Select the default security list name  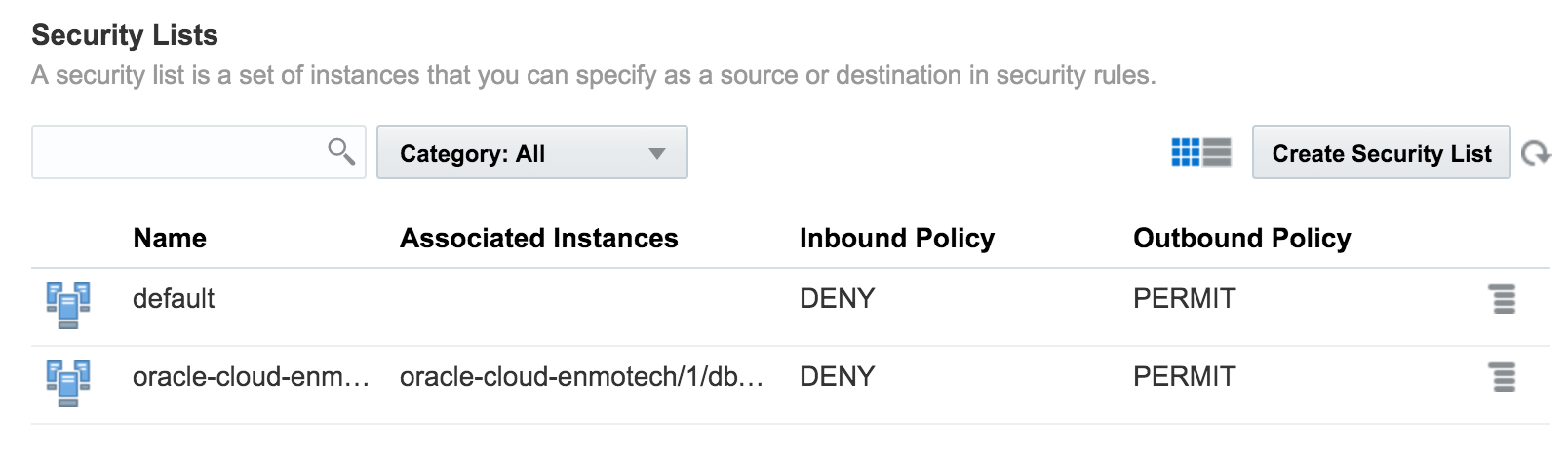[174, 298]
